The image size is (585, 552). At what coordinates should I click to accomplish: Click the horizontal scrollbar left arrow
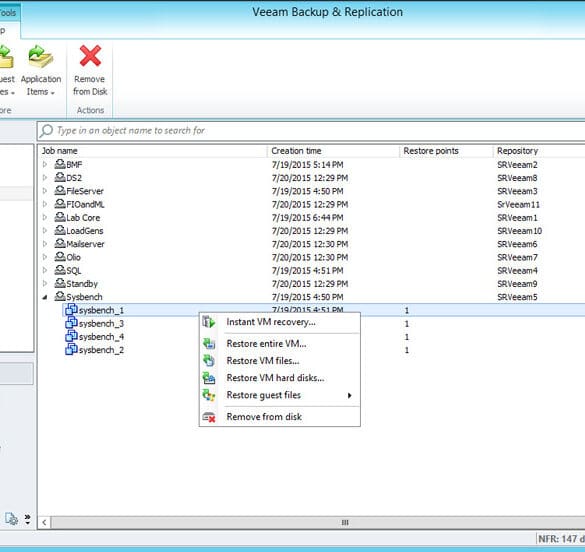[44, 523]
